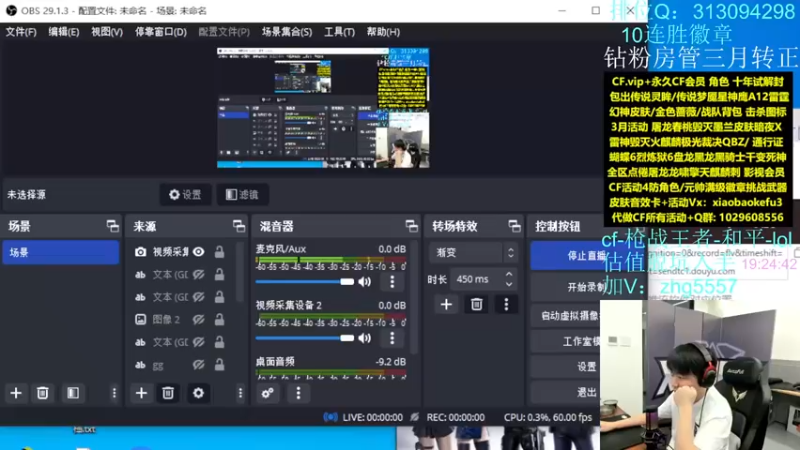Open more options in 来源 panel toolbar
This screenshot has width=800, height=450.
[x=240, y=393]
